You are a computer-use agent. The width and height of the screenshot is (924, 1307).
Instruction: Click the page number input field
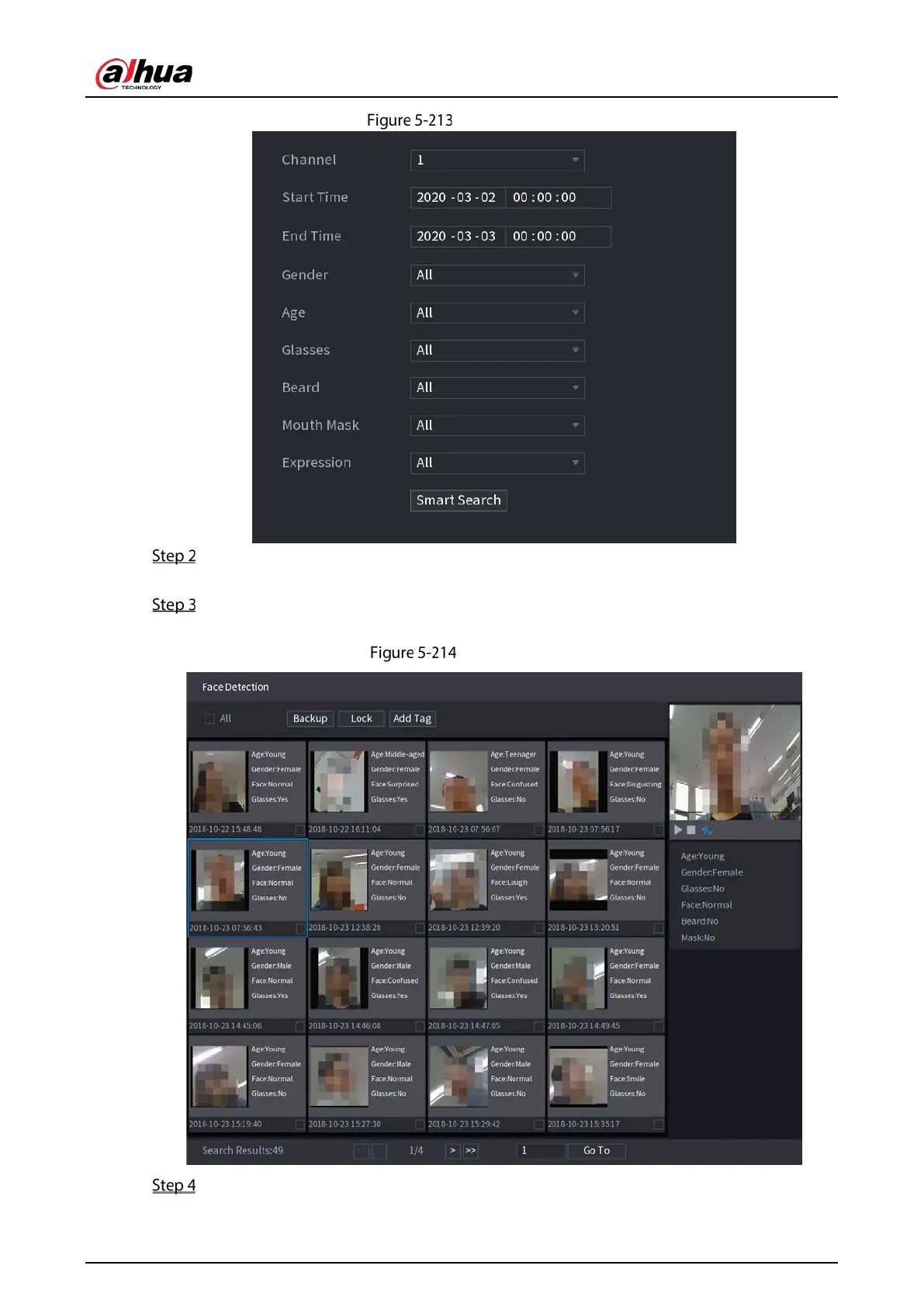pos(540,1150)
